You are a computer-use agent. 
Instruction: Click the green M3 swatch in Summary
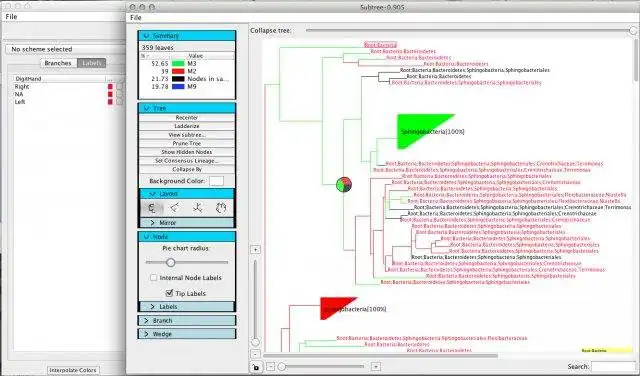(178, 64)
